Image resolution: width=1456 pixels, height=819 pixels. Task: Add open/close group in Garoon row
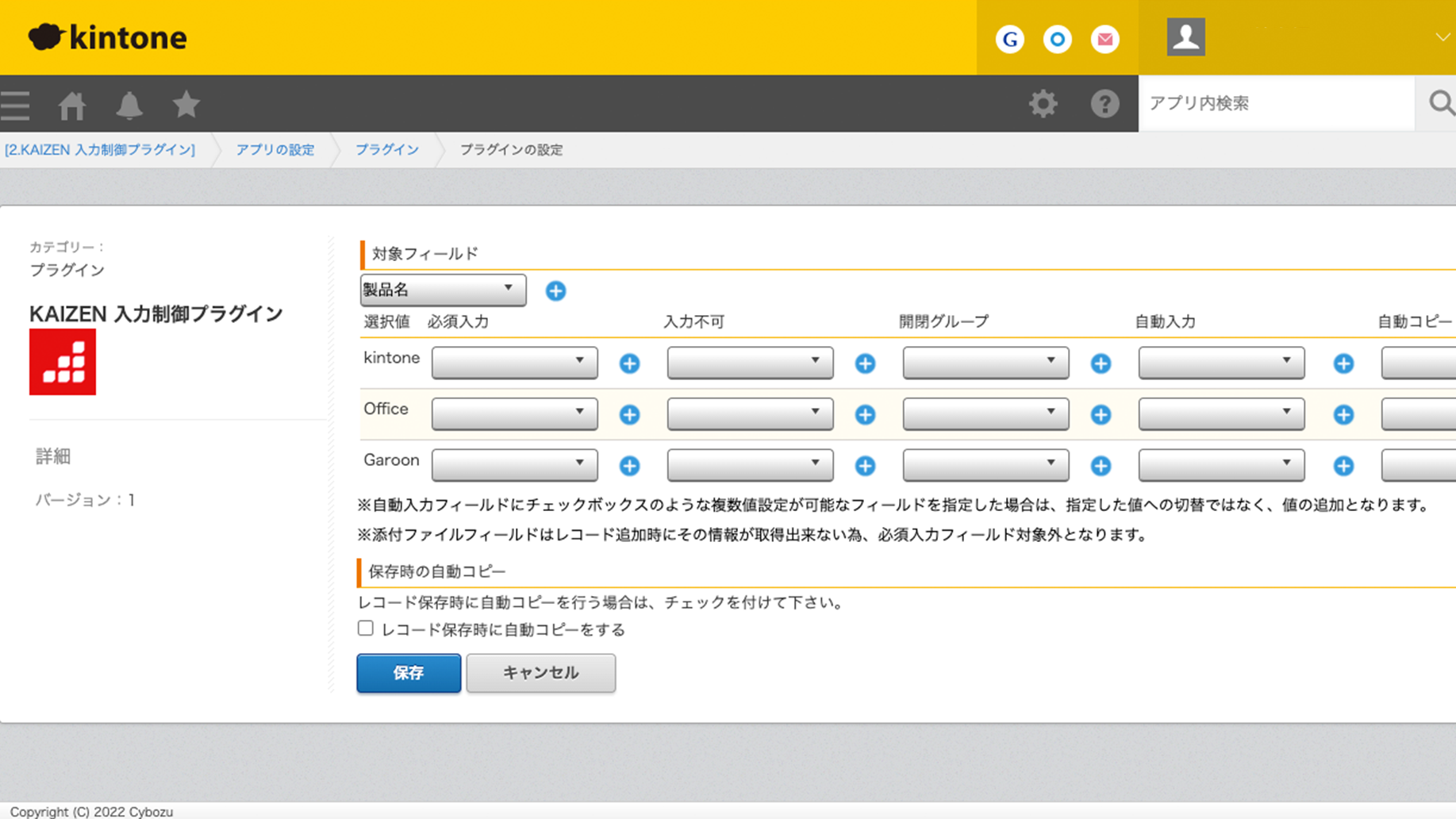[x=1101, y=466]
